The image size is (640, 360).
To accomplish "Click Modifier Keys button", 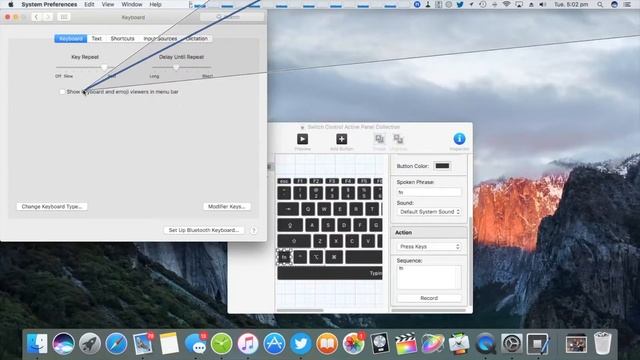I will click(227, 207).
